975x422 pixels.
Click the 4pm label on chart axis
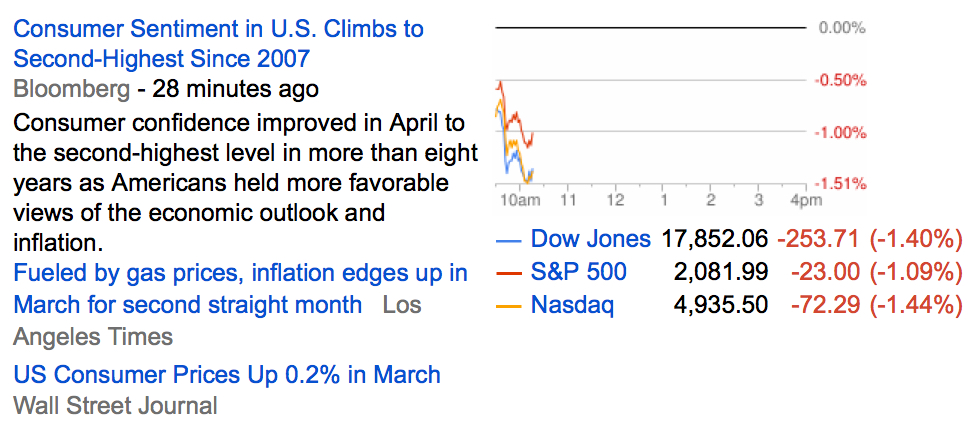point(805,201)
